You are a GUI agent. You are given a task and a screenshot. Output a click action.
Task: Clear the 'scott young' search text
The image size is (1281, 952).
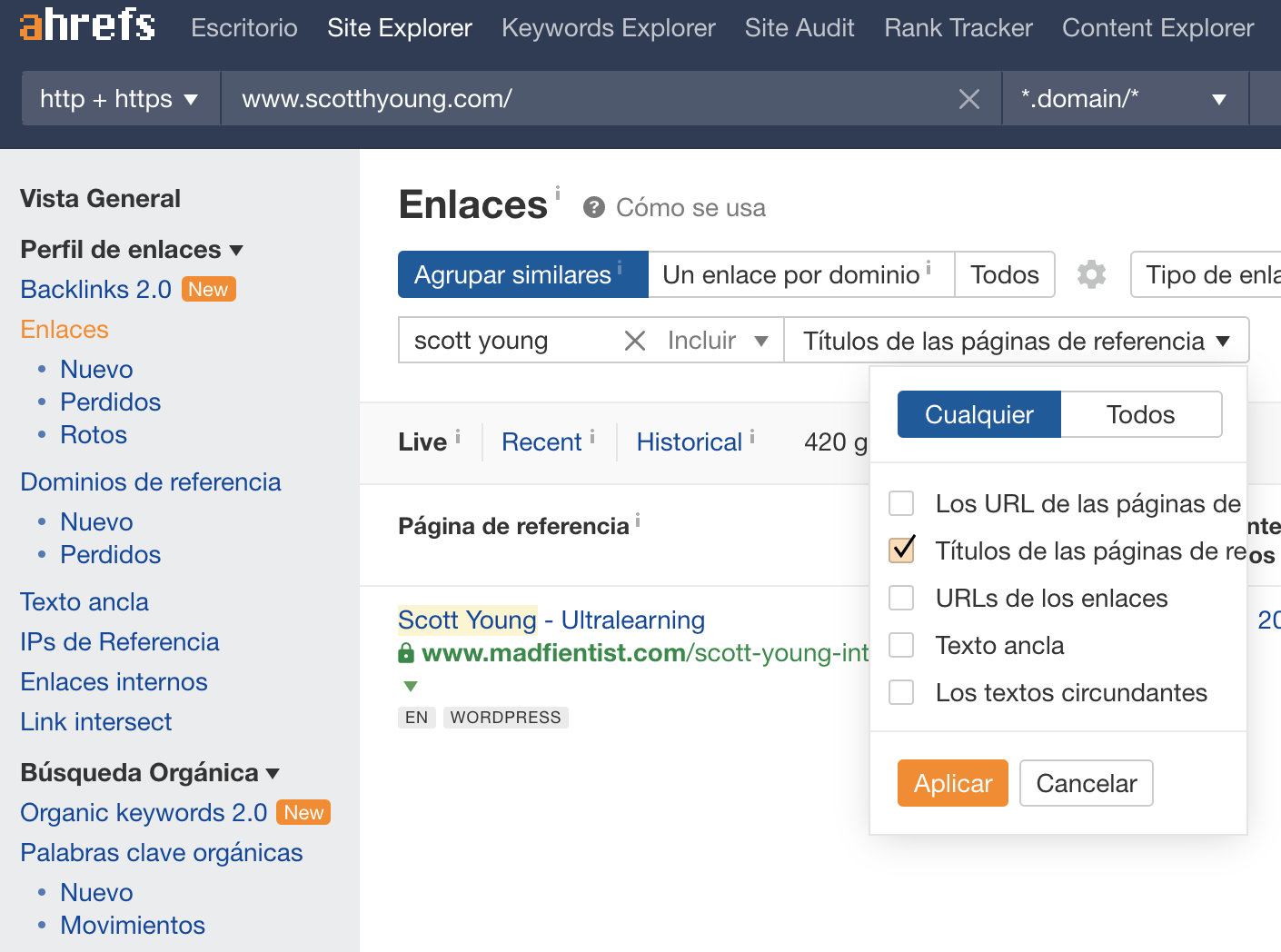(x=635, y=341)
